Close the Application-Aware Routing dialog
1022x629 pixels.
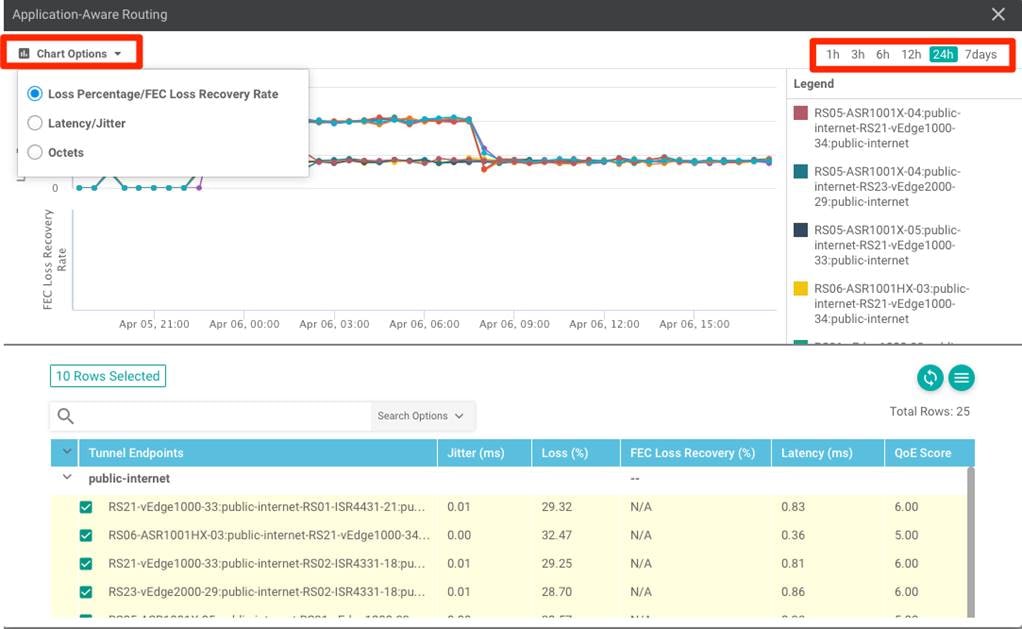pos(998,14)
